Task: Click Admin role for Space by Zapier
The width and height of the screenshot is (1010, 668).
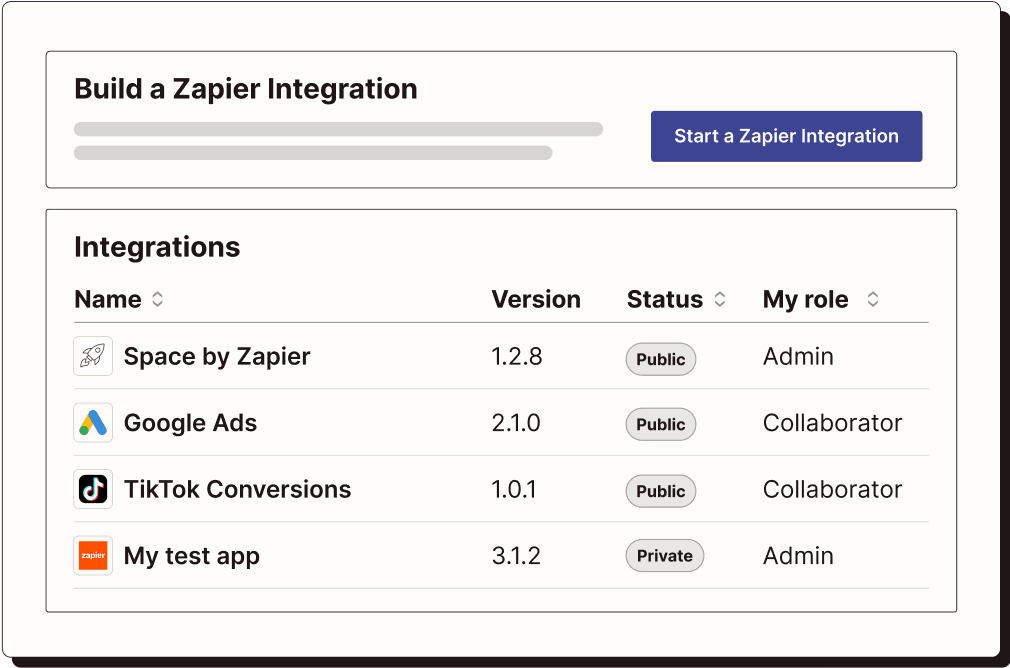Action: [798, 356]
